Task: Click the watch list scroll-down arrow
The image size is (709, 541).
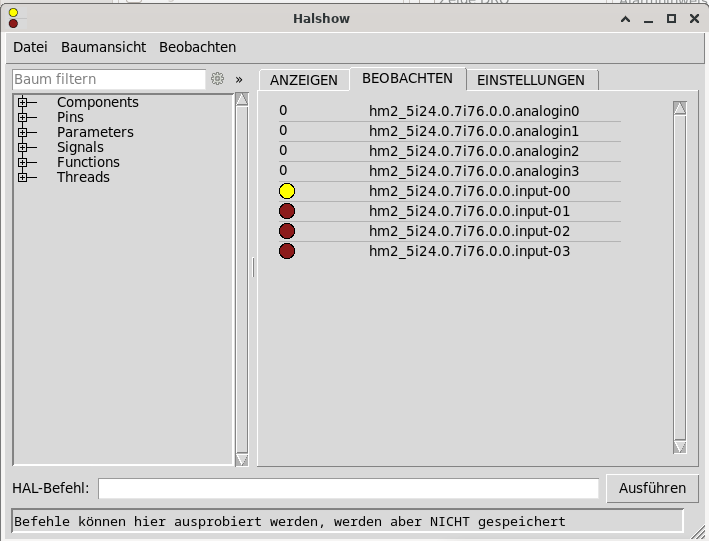Action: [680, 447]
